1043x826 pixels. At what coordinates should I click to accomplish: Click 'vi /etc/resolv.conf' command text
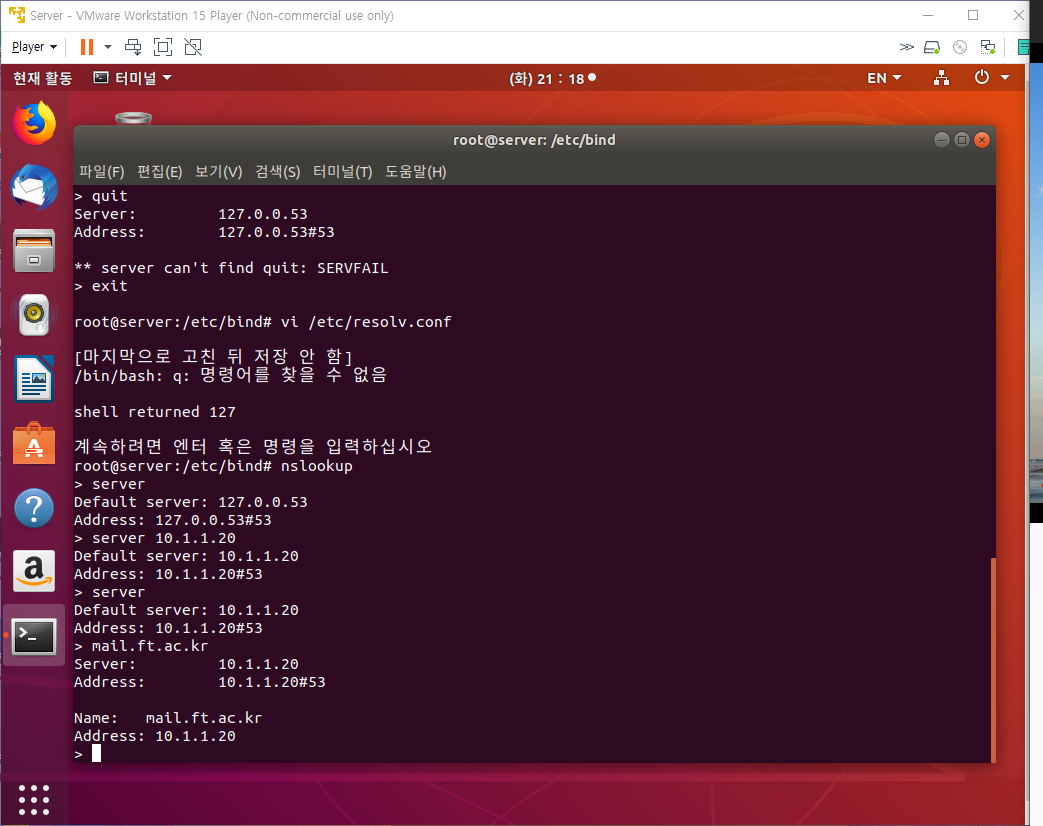[366, 322]
